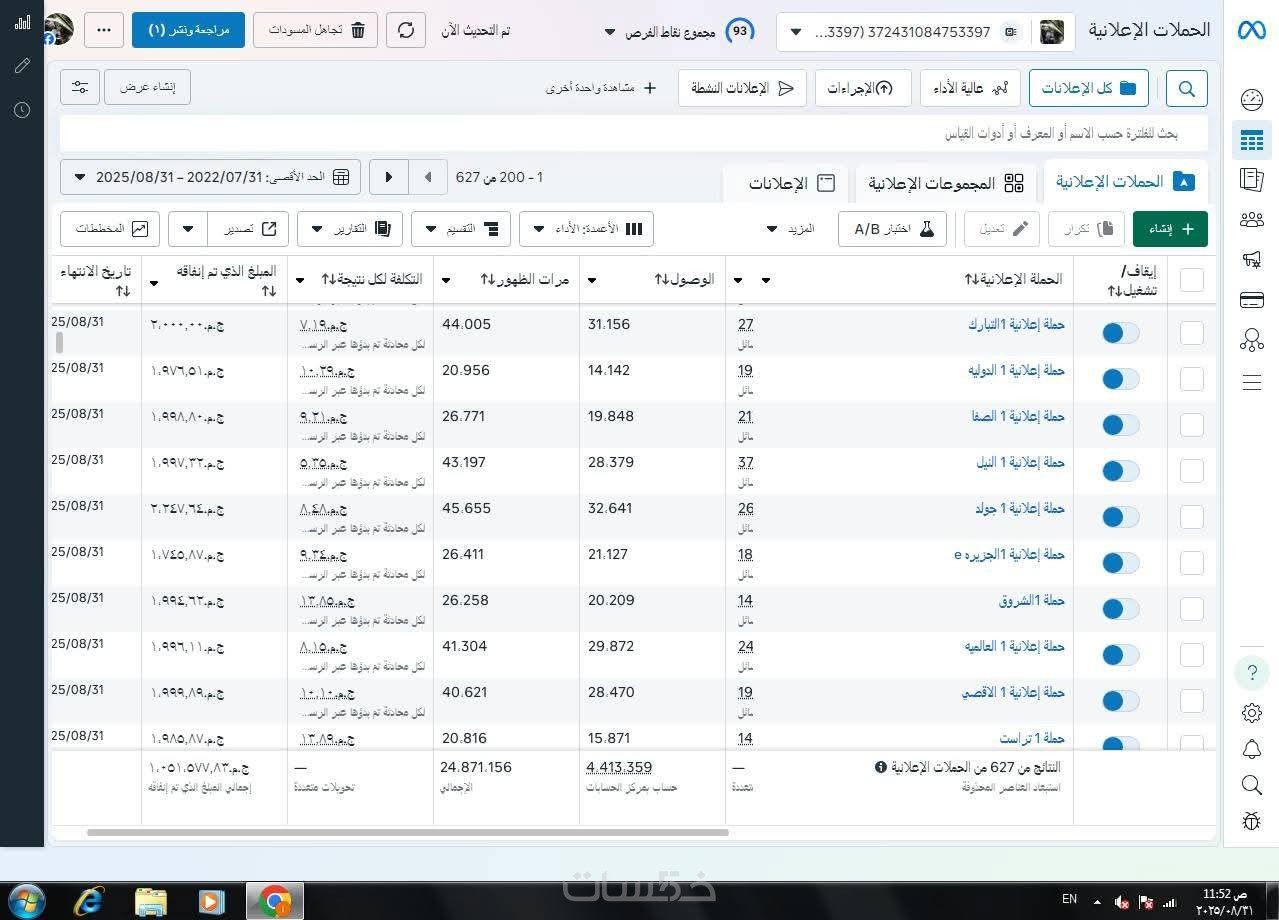Open the settings gear in sidebar
The image size is (1279, 920).
click(1251, 713)
